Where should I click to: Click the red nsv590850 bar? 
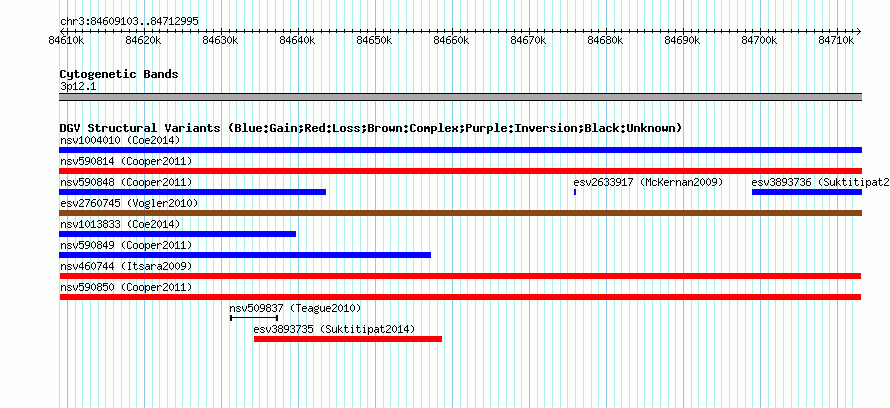[x=460, y=297]
